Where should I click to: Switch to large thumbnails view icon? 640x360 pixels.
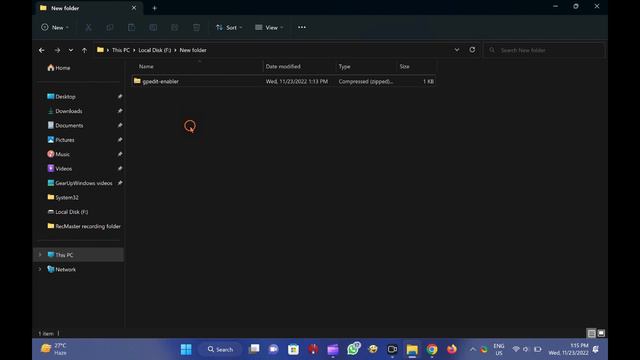pyautogui.click(x=601, y=333)
